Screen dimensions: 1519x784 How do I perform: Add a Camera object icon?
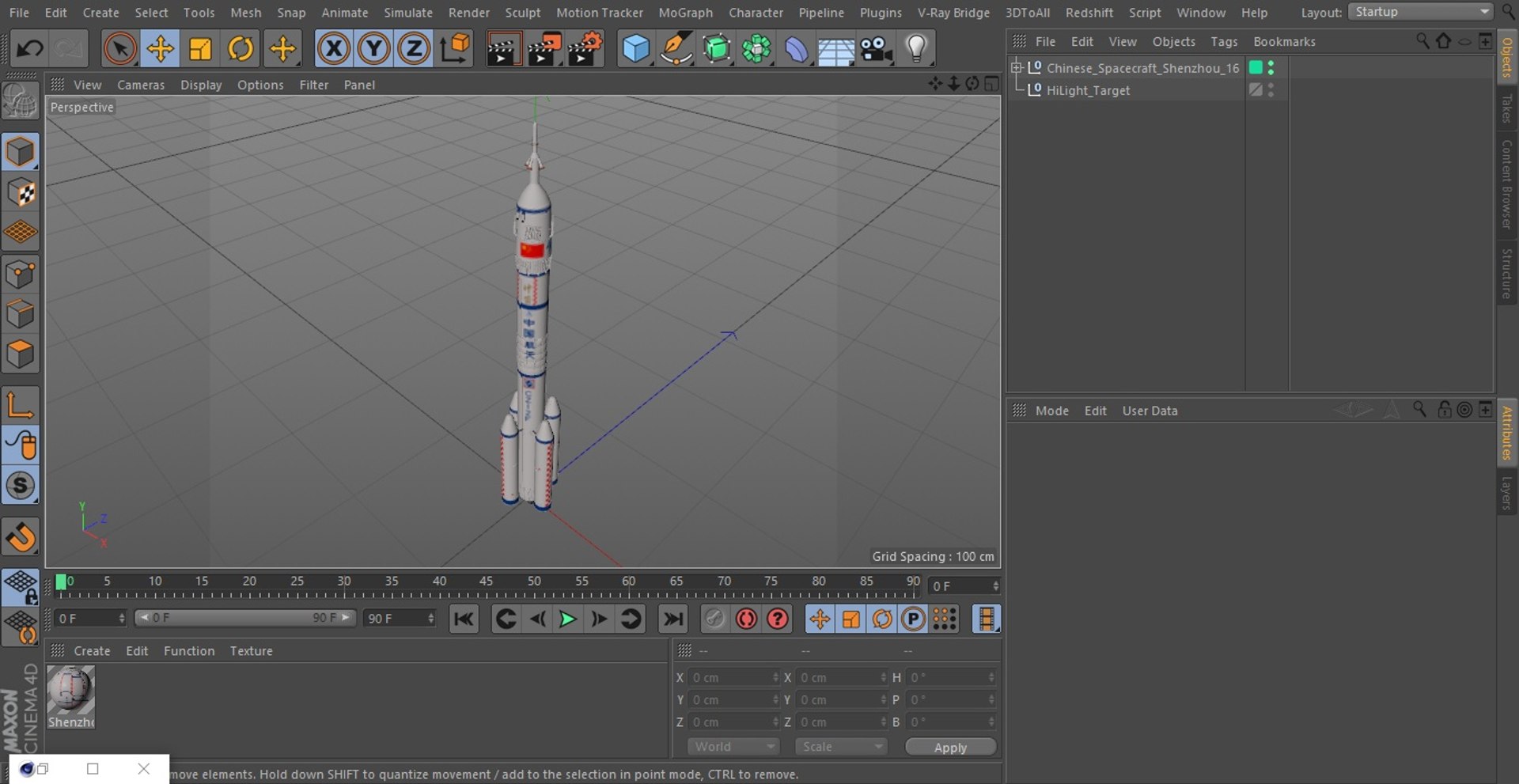pyautogui.click(x=877, y=49)
